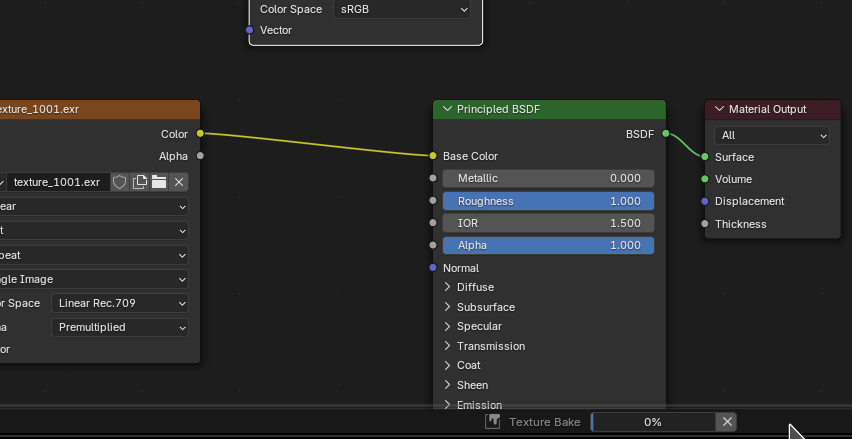Open the Linear Rec.709 color space dropdown
This screenshot has height=439, width=852.
[x=120, y=303]
